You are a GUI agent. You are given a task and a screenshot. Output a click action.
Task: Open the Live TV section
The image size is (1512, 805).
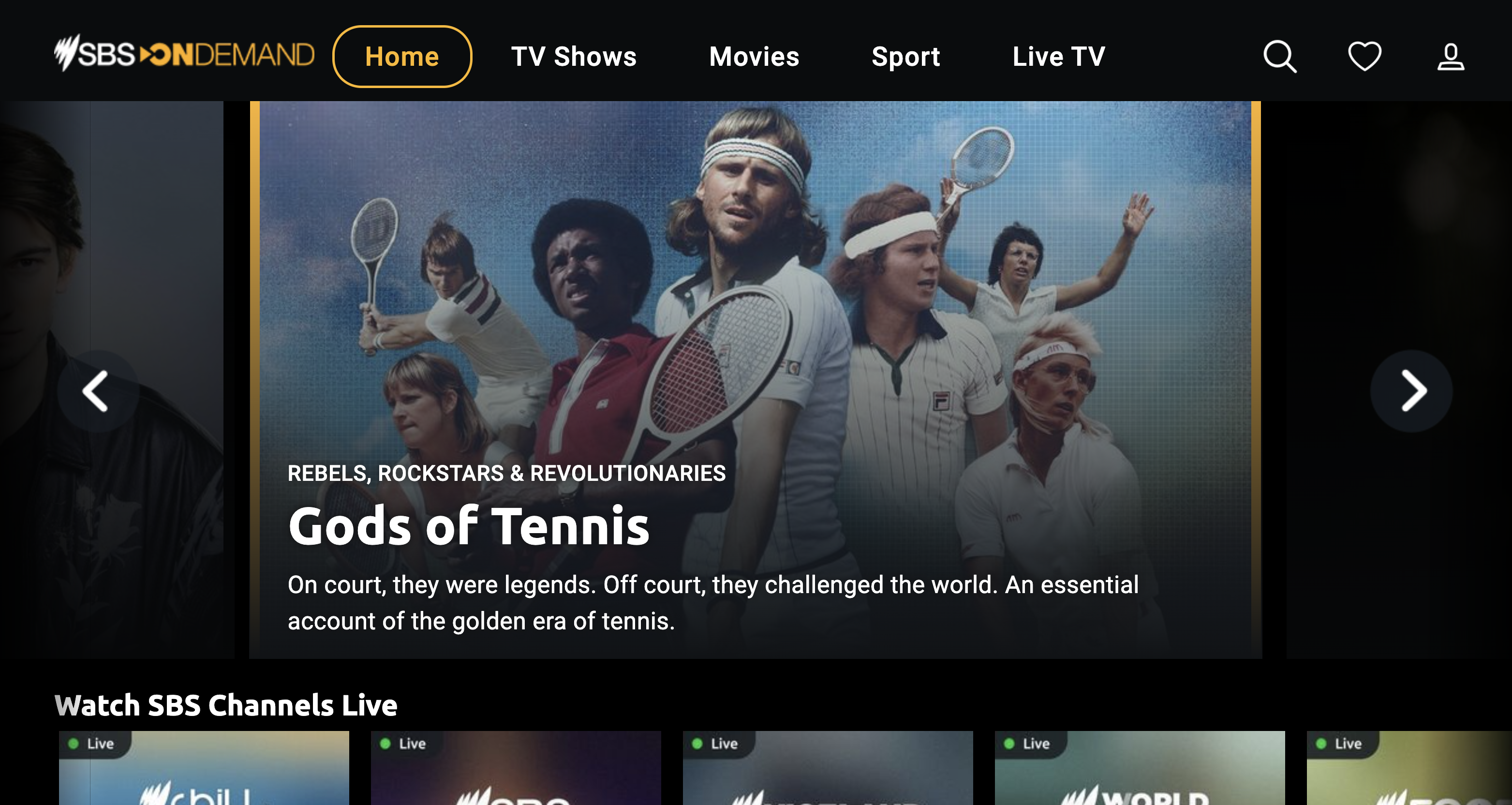click(1059, 57)
